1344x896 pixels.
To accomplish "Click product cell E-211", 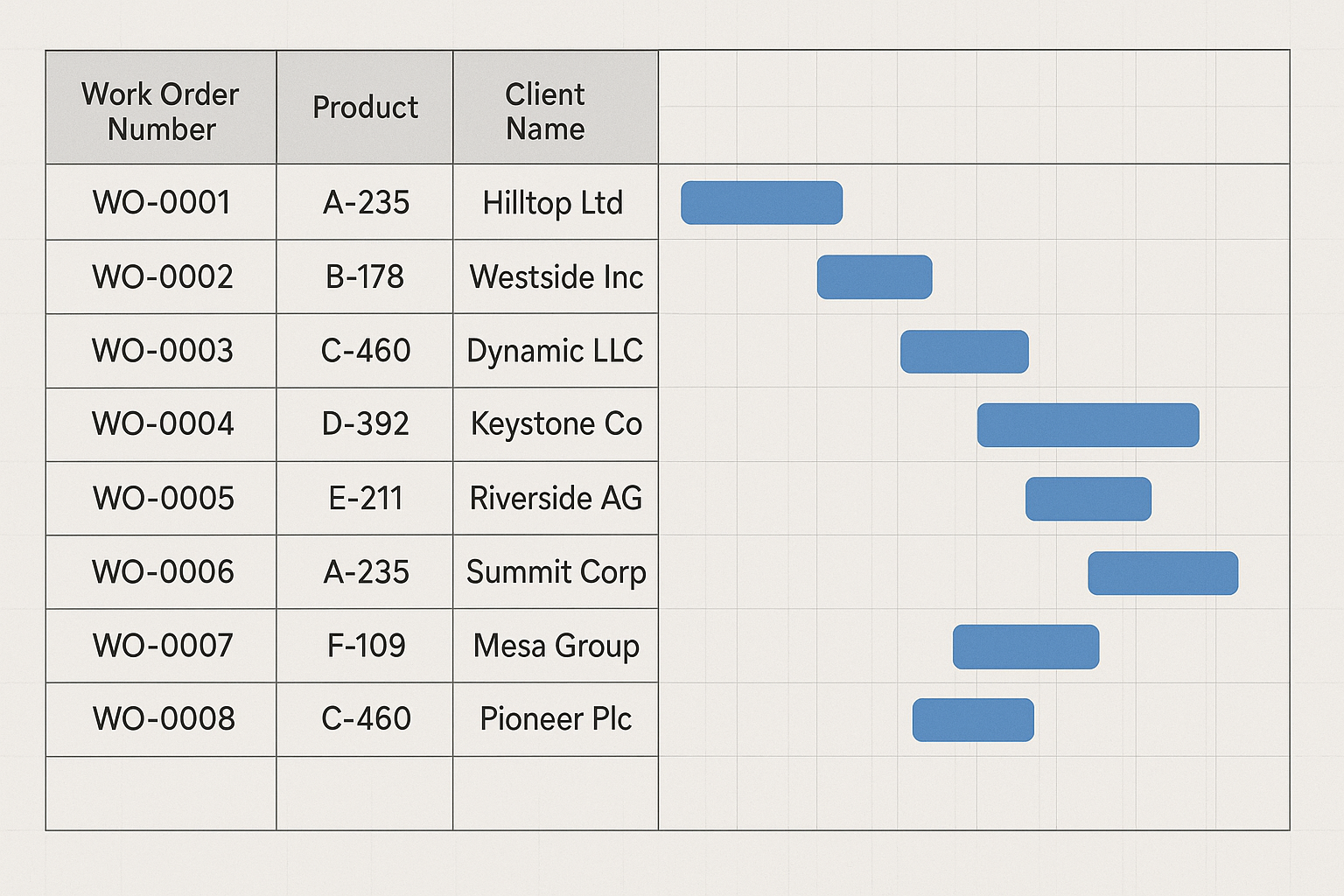I will 365,499.
